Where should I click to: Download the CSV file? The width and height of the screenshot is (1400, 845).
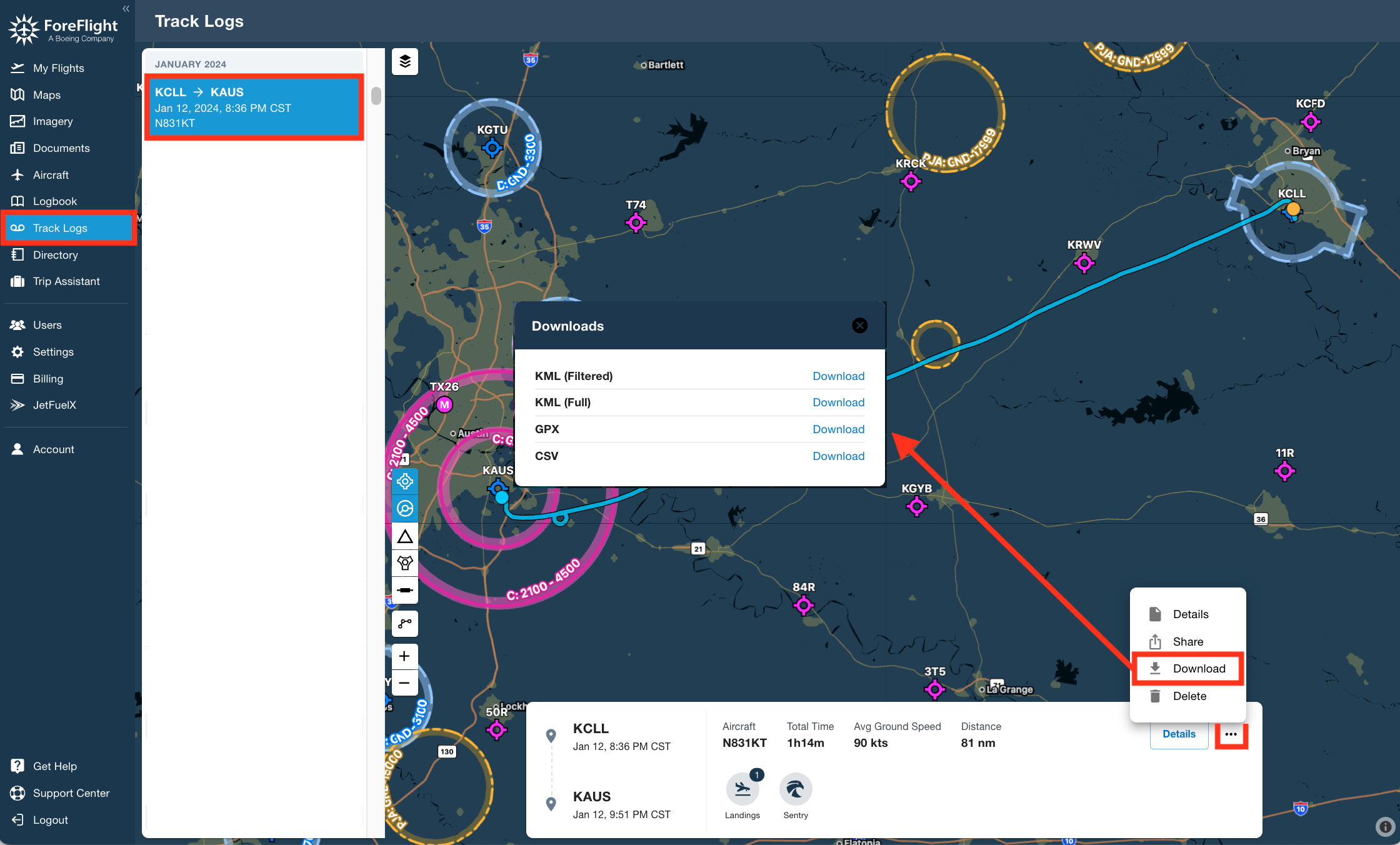[x=838, y=456]
